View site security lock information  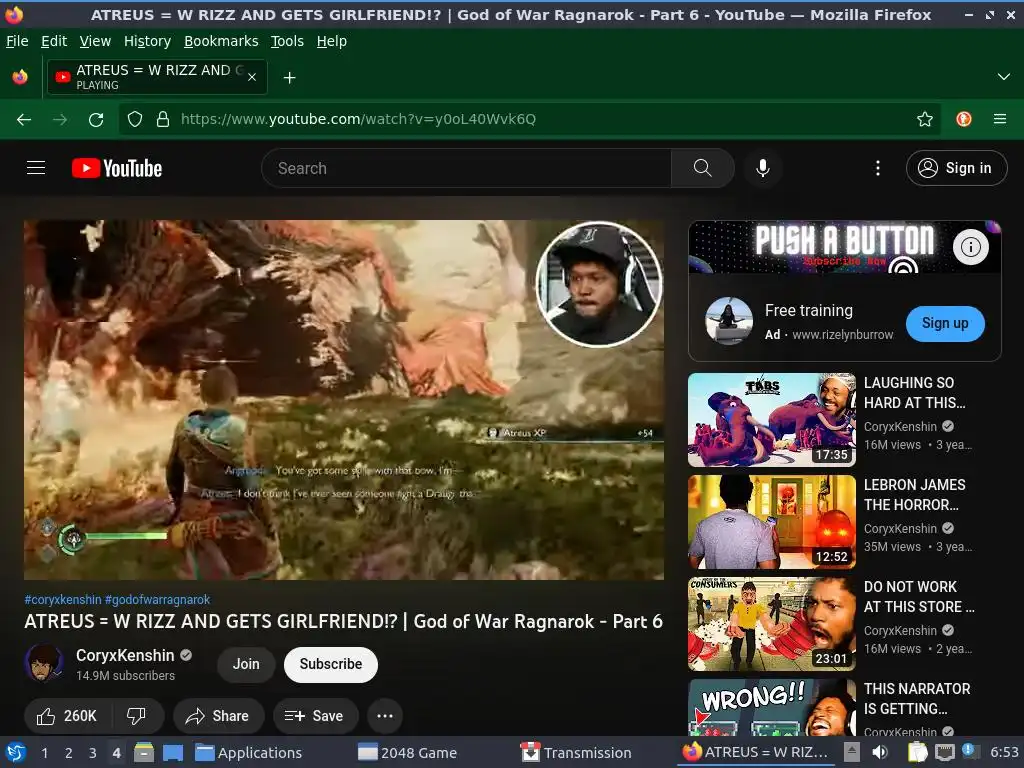(163, 120)
